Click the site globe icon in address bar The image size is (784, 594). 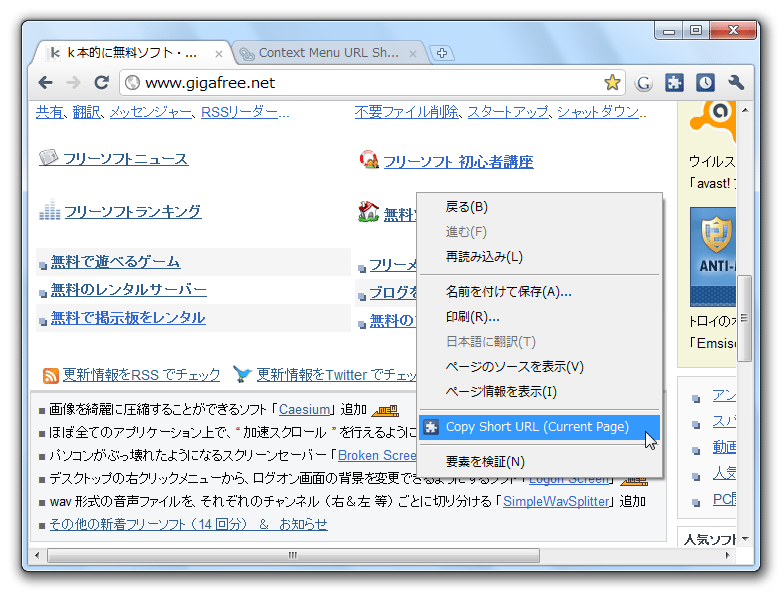tap(132, 82)
